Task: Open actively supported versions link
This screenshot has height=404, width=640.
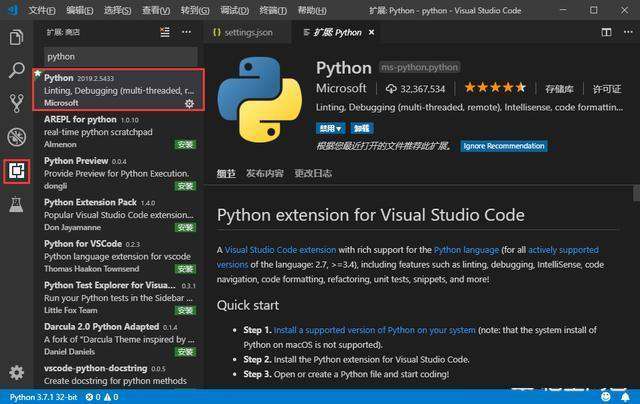Action: coord(563,250)
